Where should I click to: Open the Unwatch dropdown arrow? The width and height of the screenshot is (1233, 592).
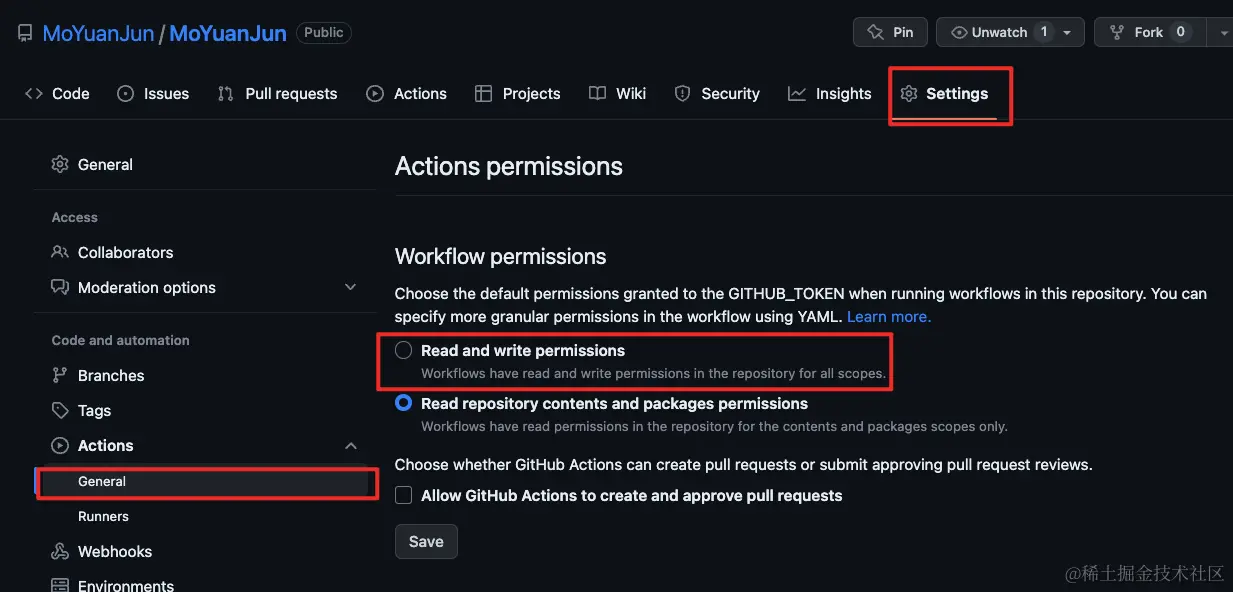1067,32
